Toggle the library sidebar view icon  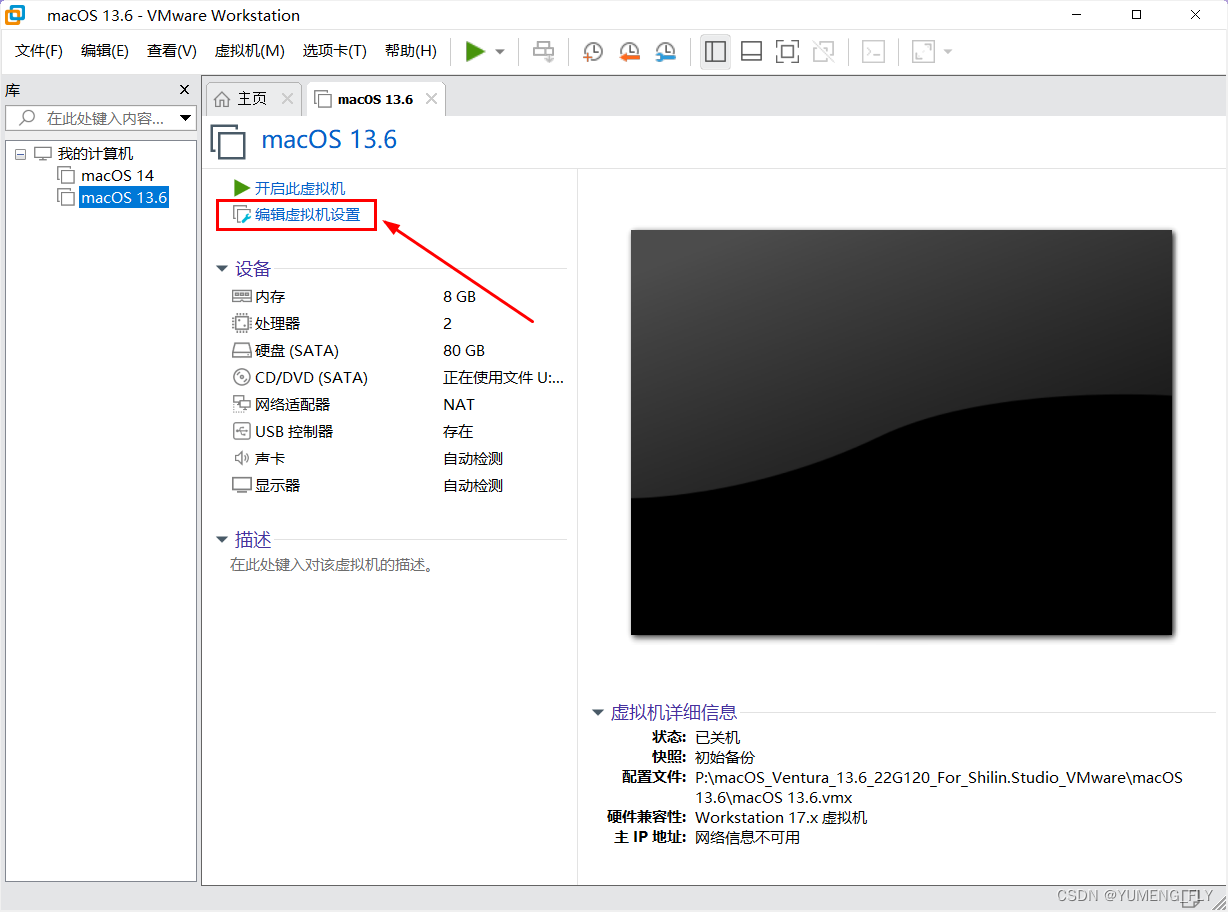point(715,52)
